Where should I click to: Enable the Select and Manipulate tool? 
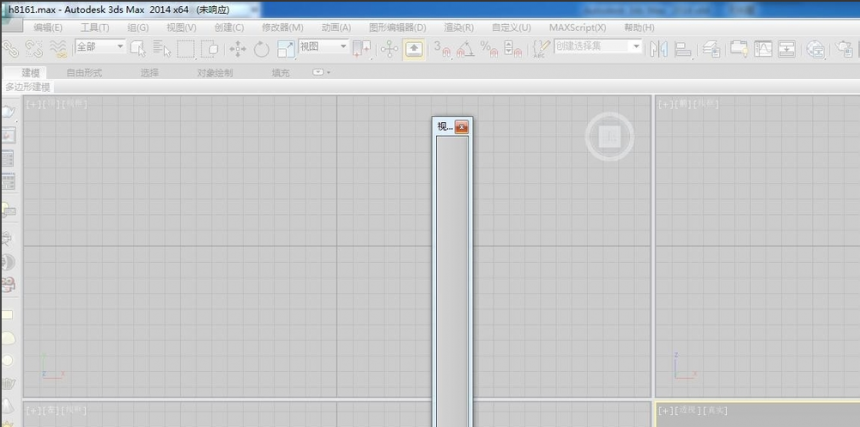coord(389,49)
